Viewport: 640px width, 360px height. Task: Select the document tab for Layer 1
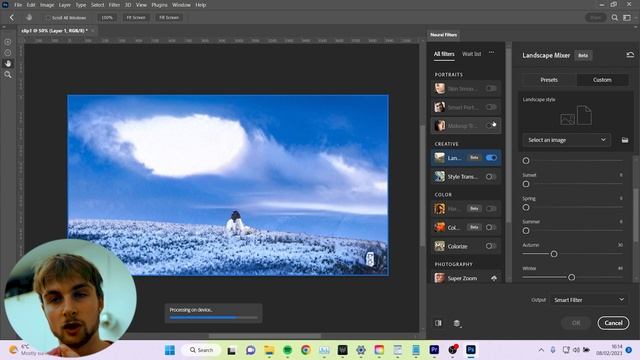pyautogui.click(x=55, y=31)
